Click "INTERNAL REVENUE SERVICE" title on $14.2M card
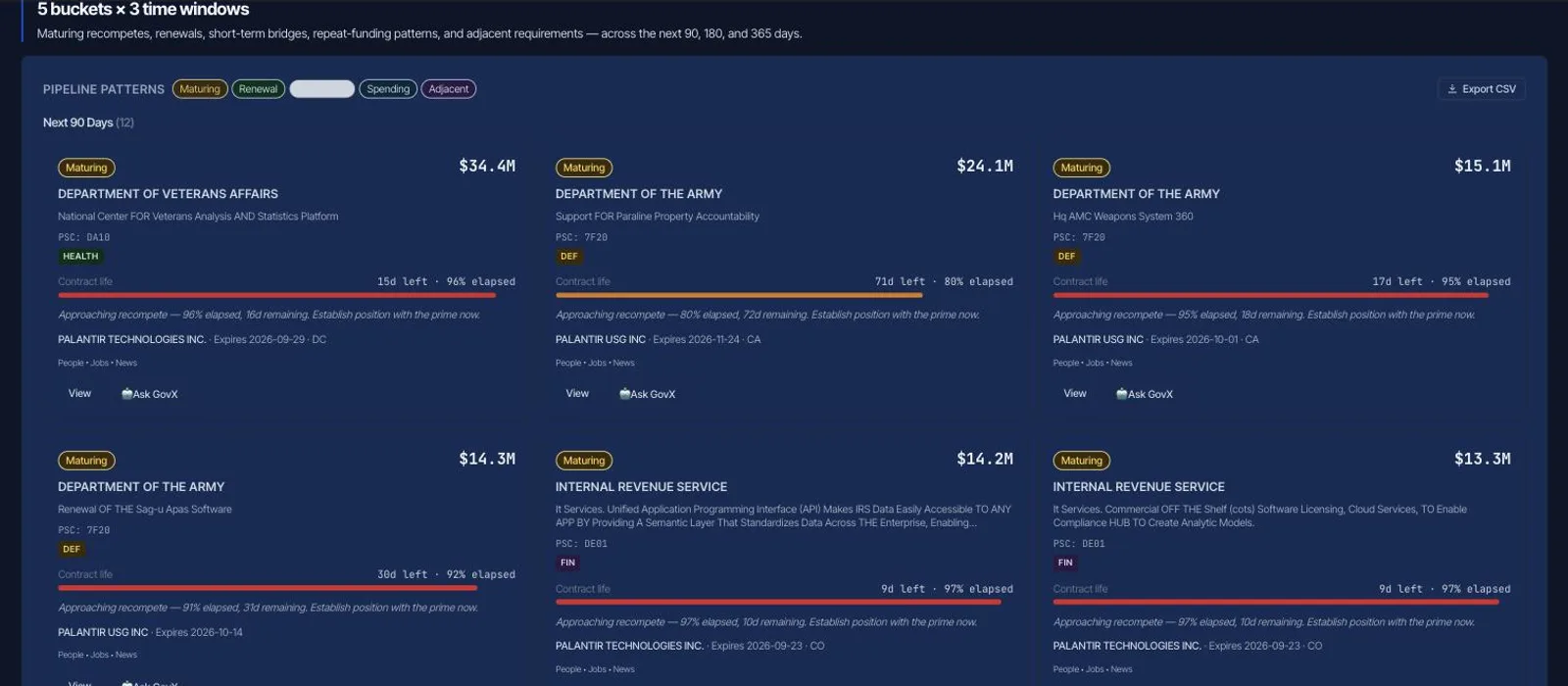The image size is (1568, 686). (x=641, y=487)
